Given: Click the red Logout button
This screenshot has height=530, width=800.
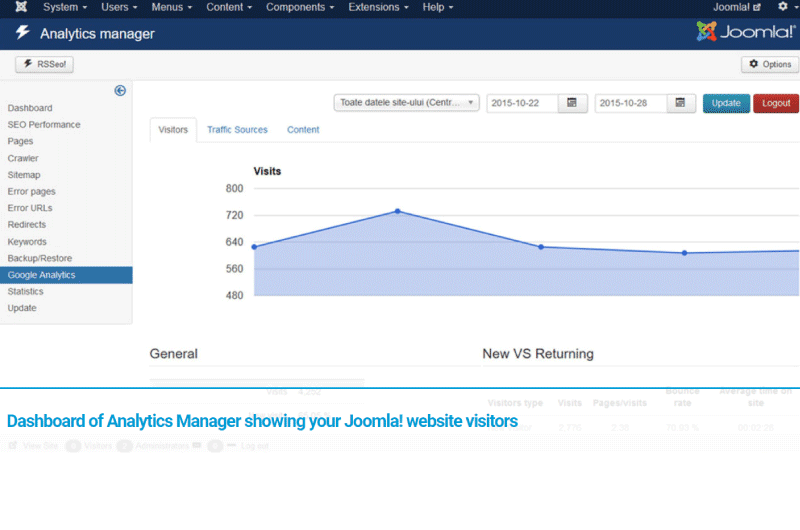Looking at the screenshot, I should click(x=776, y=103).
